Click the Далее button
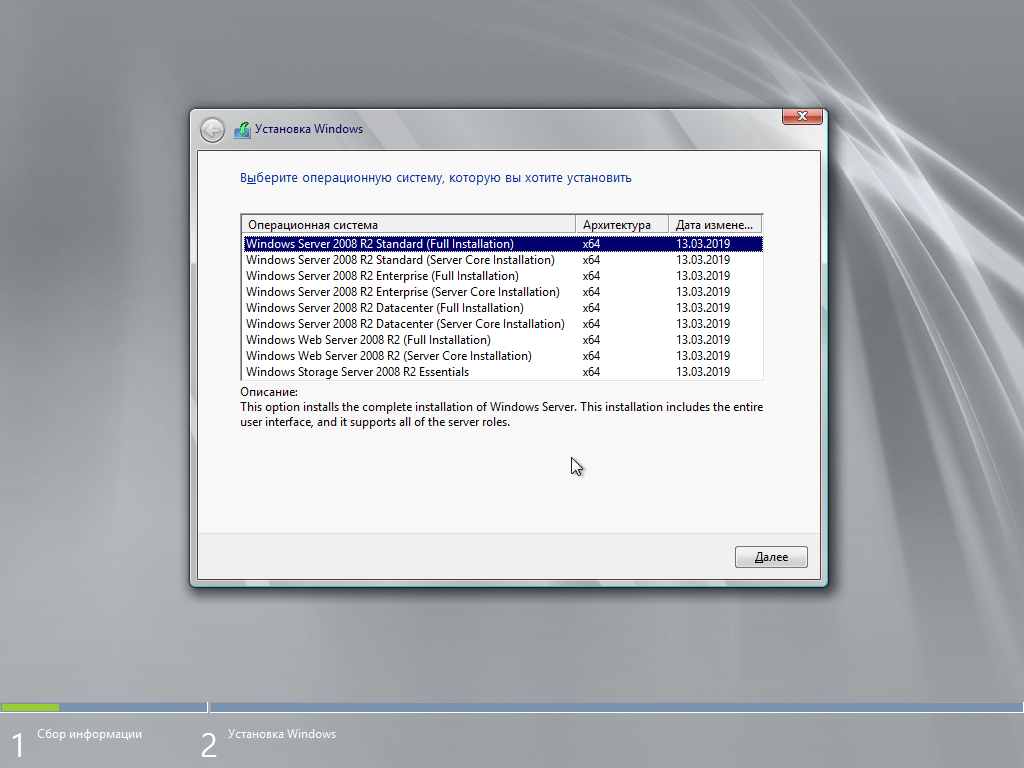The width and height of the screenshot is (1024, 768). [771, 557]
